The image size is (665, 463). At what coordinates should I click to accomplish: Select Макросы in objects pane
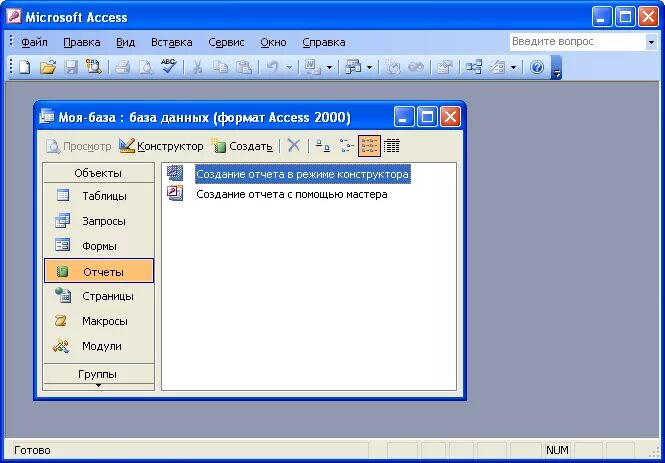[98, 321]
